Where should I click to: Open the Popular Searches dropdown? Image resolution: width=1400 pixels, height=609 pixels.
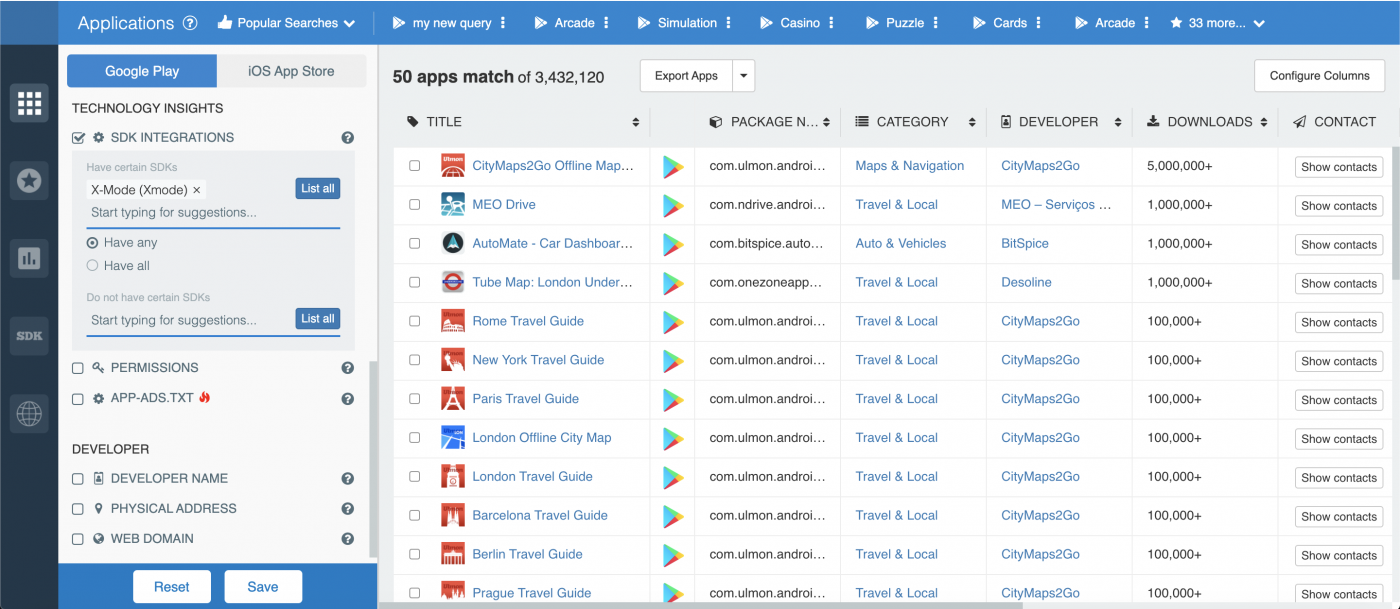pos(286,22)
